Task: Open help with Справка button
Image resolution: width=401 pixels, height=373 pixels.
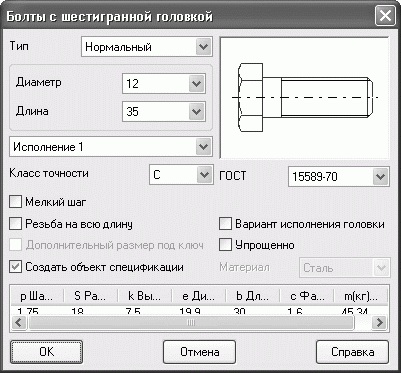Action: click(x=352, y=352)
